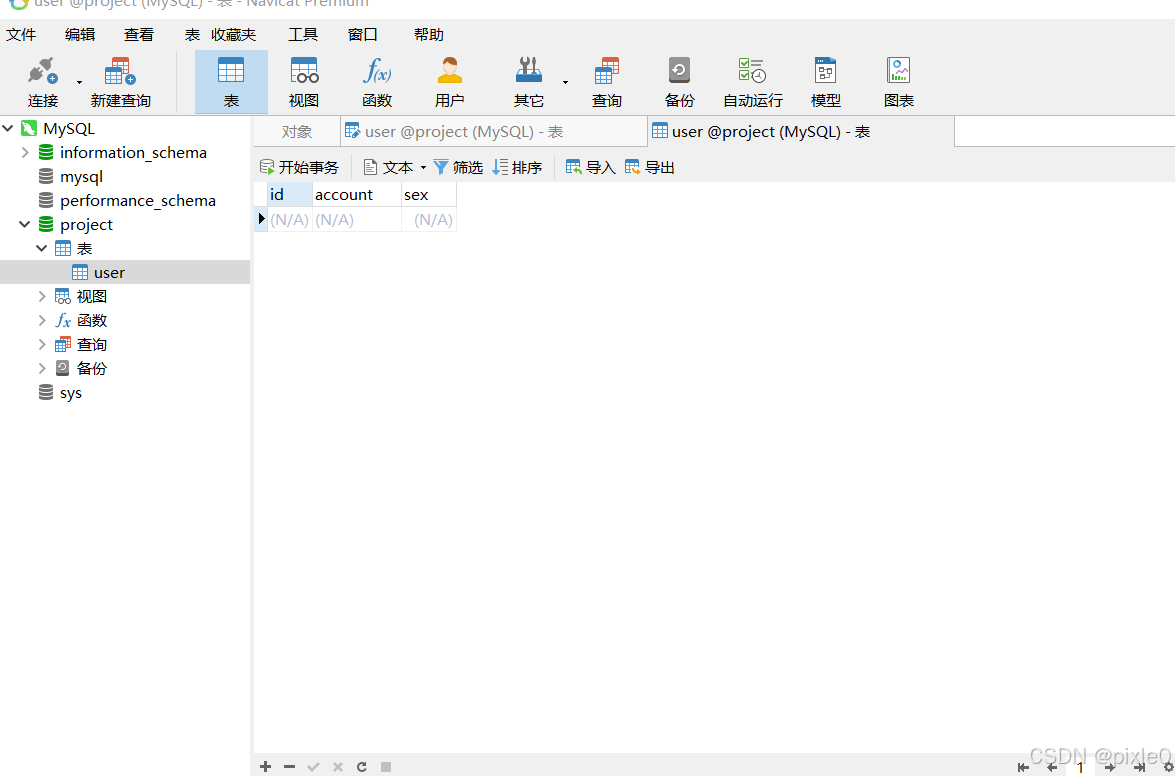Viewport: 1175px width, 776px height.
Task: Go to first page arrow icon
Action: point(1024,768)
